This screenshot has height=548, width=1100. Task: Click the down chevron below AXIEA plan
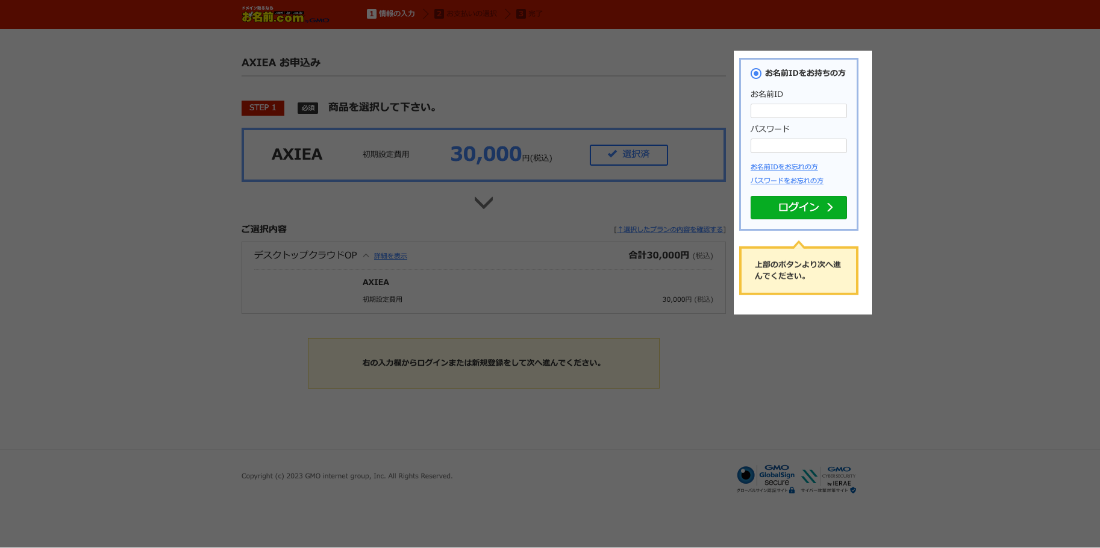pyautogui.click(x=484, y=203)
